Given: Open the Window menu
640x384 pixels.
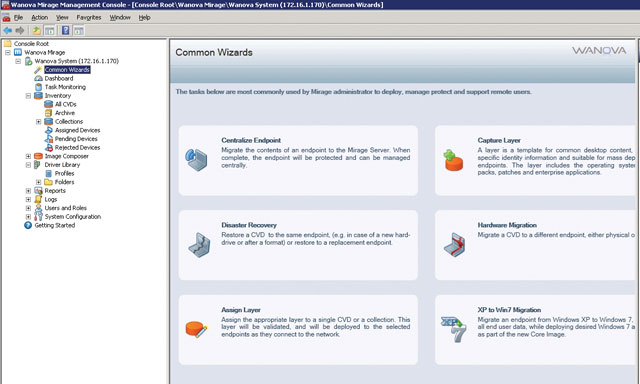Looking at the screenshot, I should click(120, 18).
